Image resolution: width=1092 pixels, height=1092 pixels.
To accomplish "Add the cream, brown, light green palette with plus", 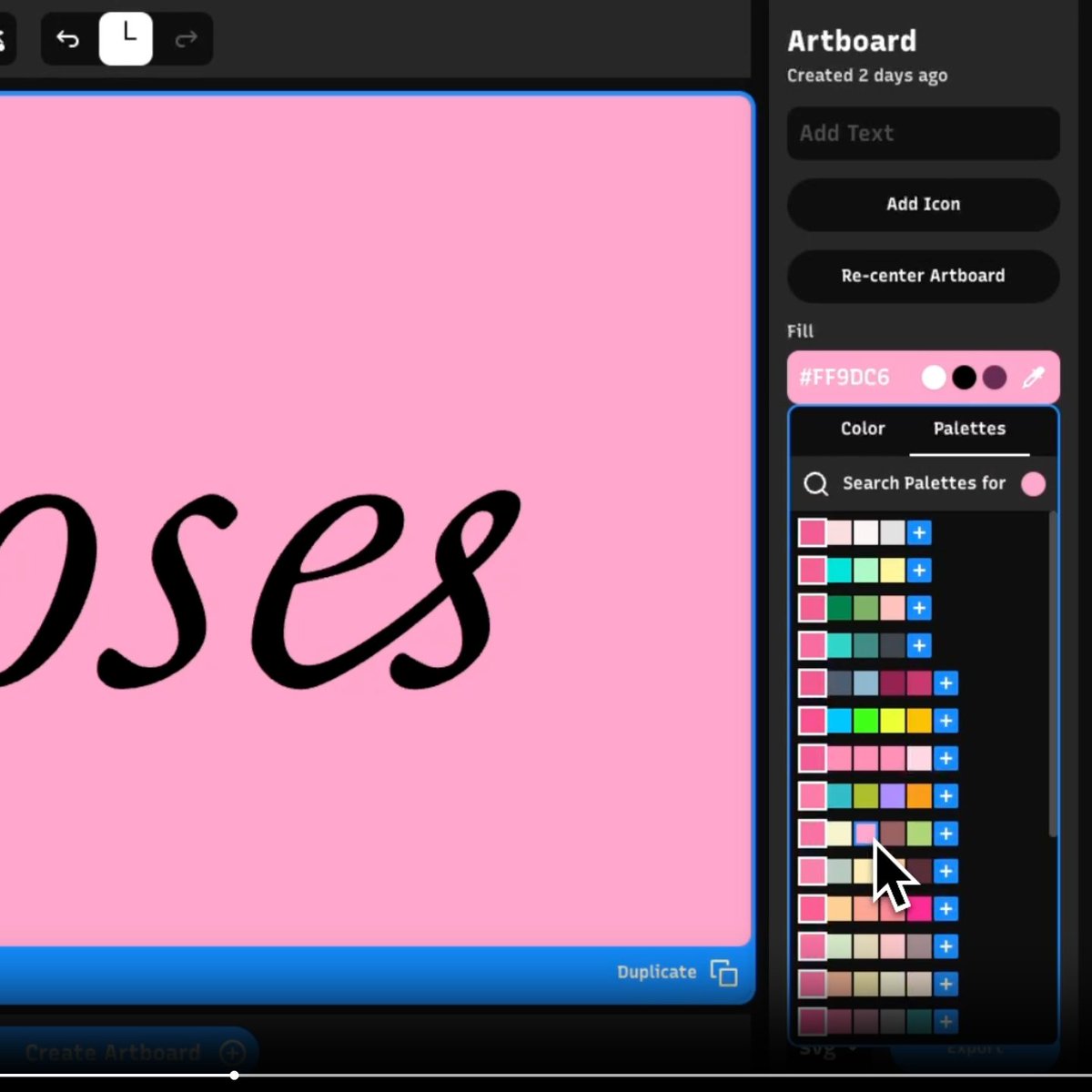I will click(946, 834).
